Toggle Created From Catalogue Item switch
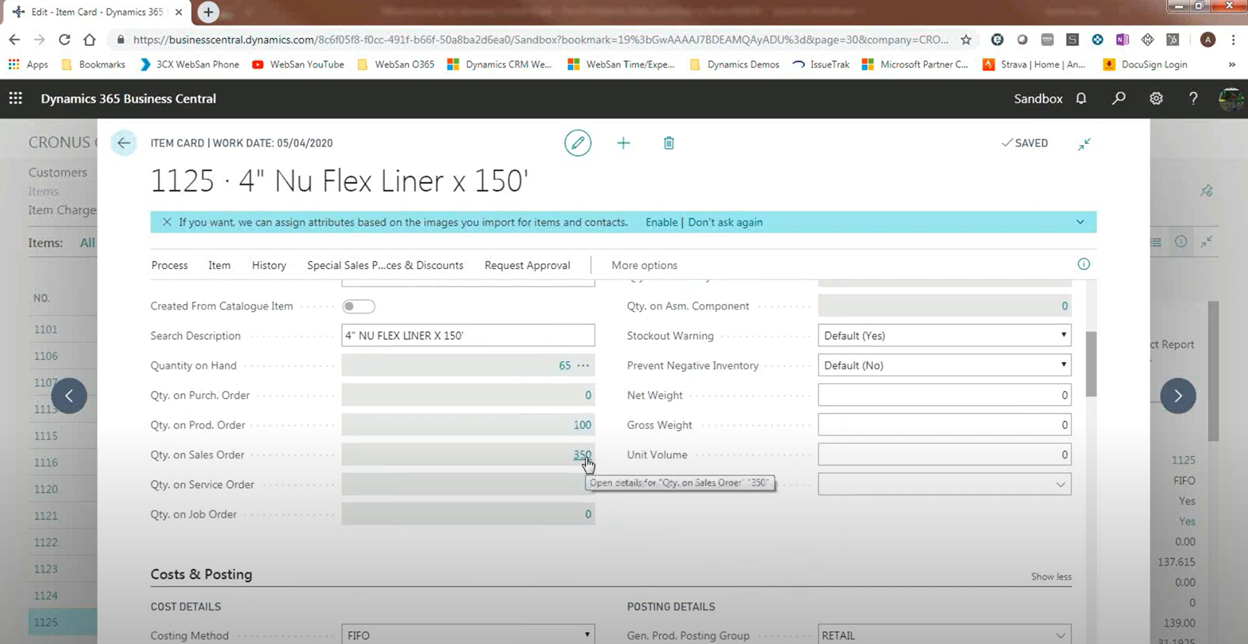The width and height of the screenshot is (1248, 644). pyautogui.click(x=358, y=306)
